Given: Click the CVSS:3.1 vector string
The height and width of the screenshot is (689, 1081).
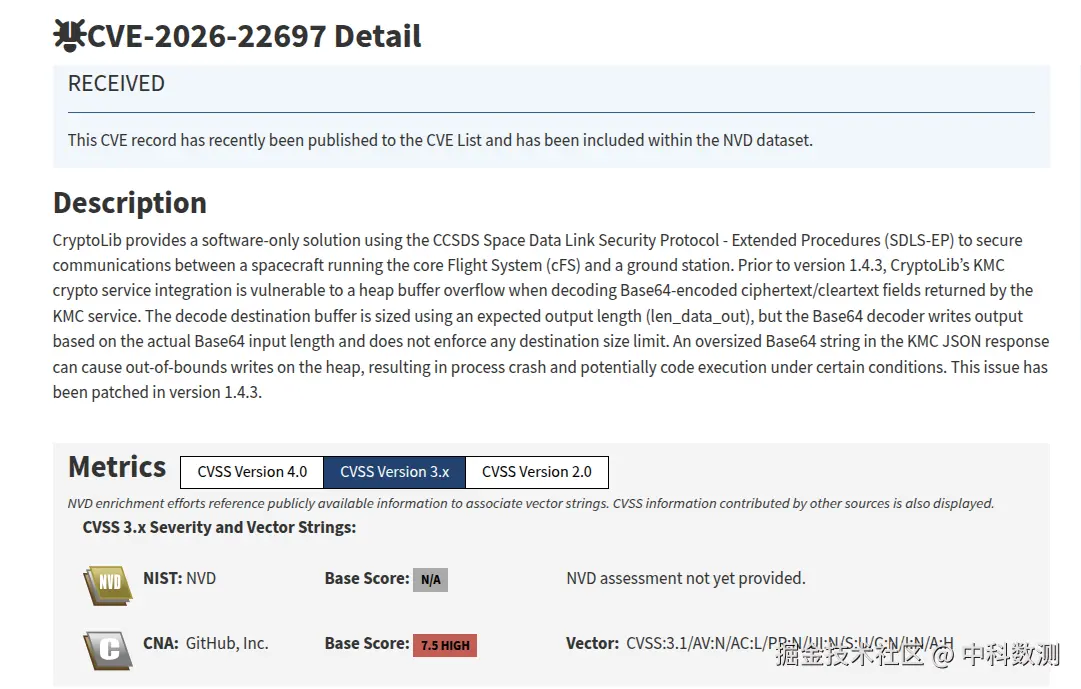Looking at the screenshot, I should pyautogui.click(x=789, y=643).
